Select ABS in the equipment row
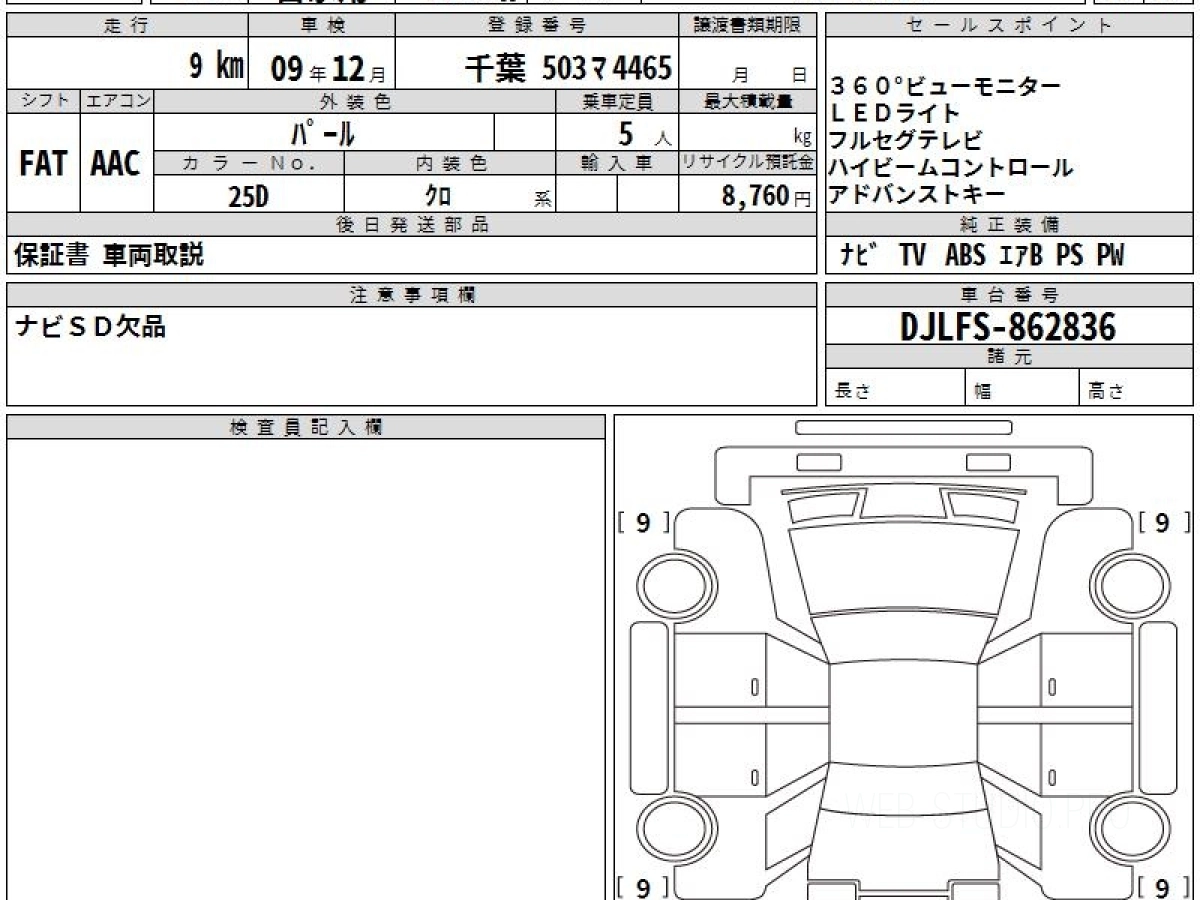This screenshot has width=1200, height=900. (965, 255)
